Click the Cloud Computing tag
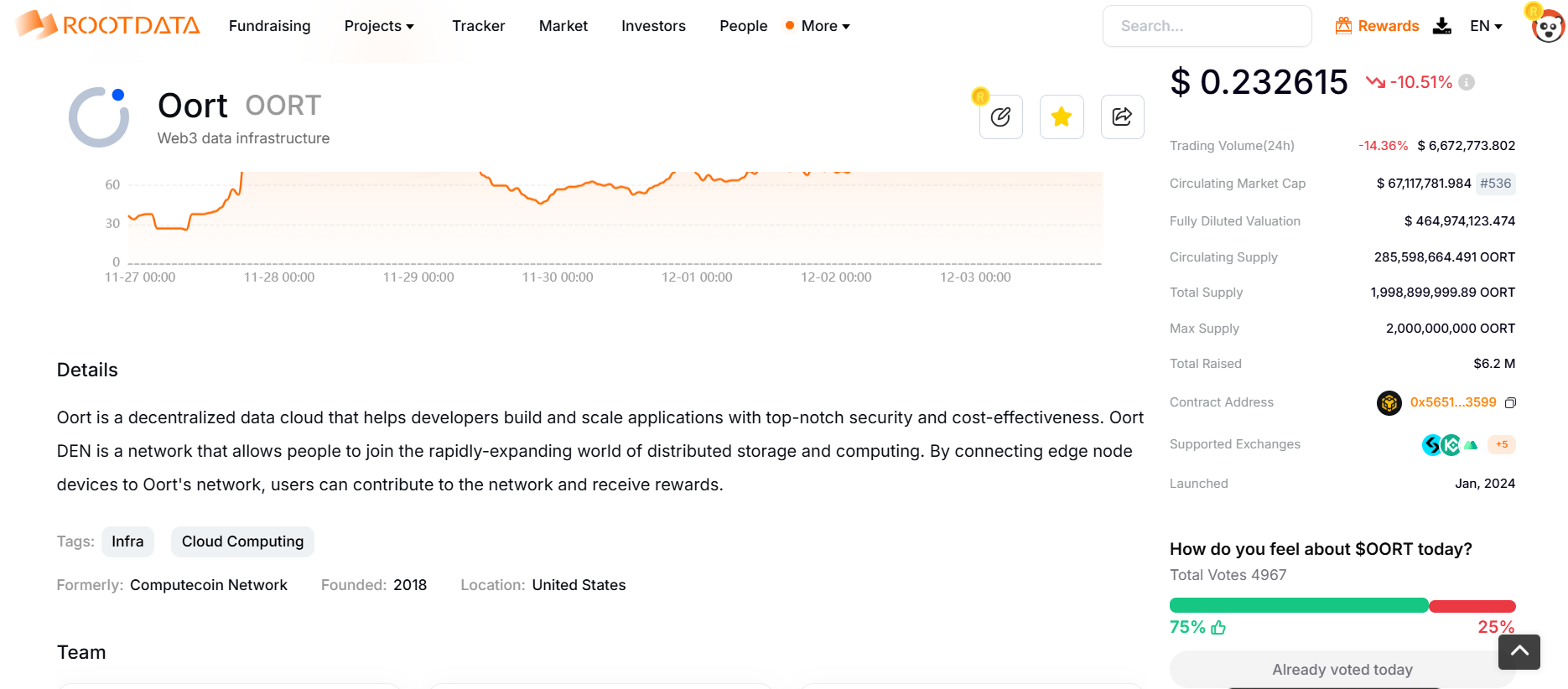Screen dimensions: 1568x689 point(242,541)
